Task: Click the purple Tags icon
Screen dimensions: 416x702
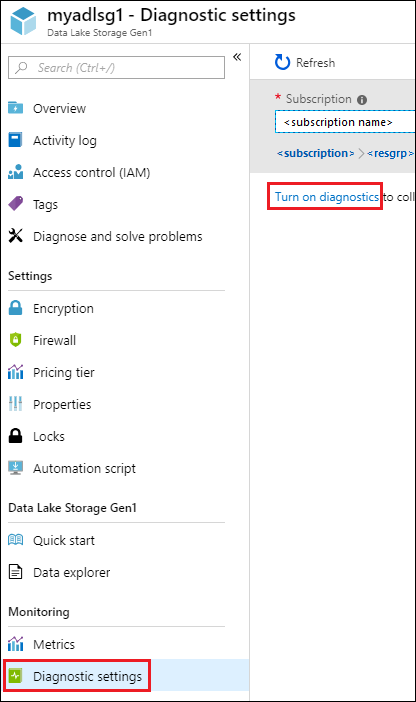Action: (16, 204)
